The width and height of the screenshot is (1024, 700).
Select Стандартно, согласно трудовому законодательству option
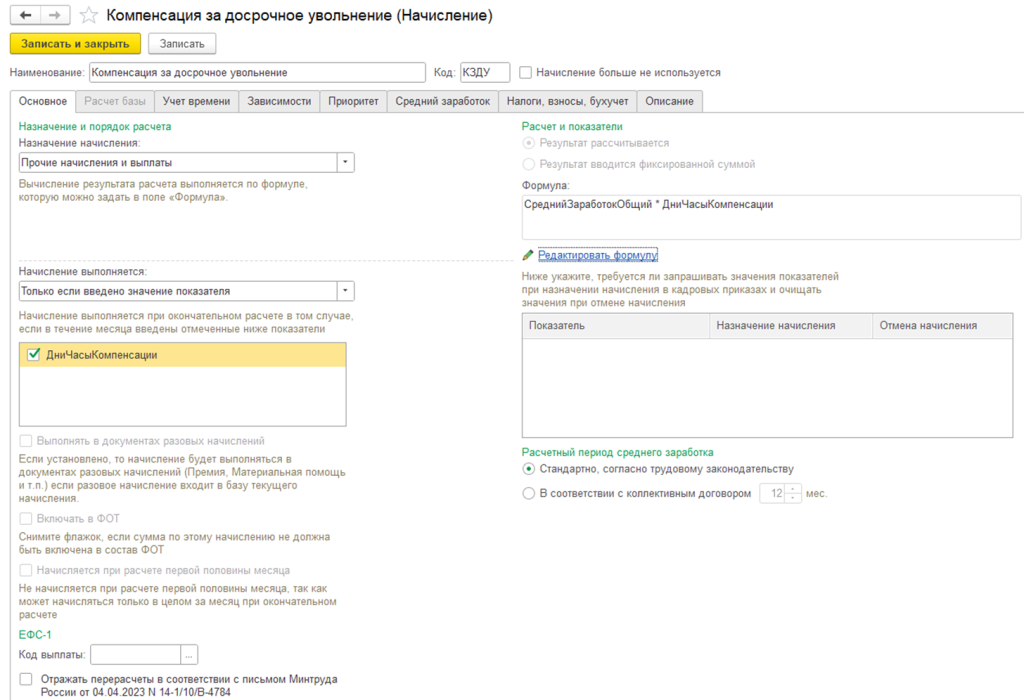click(x=528, y=469)
